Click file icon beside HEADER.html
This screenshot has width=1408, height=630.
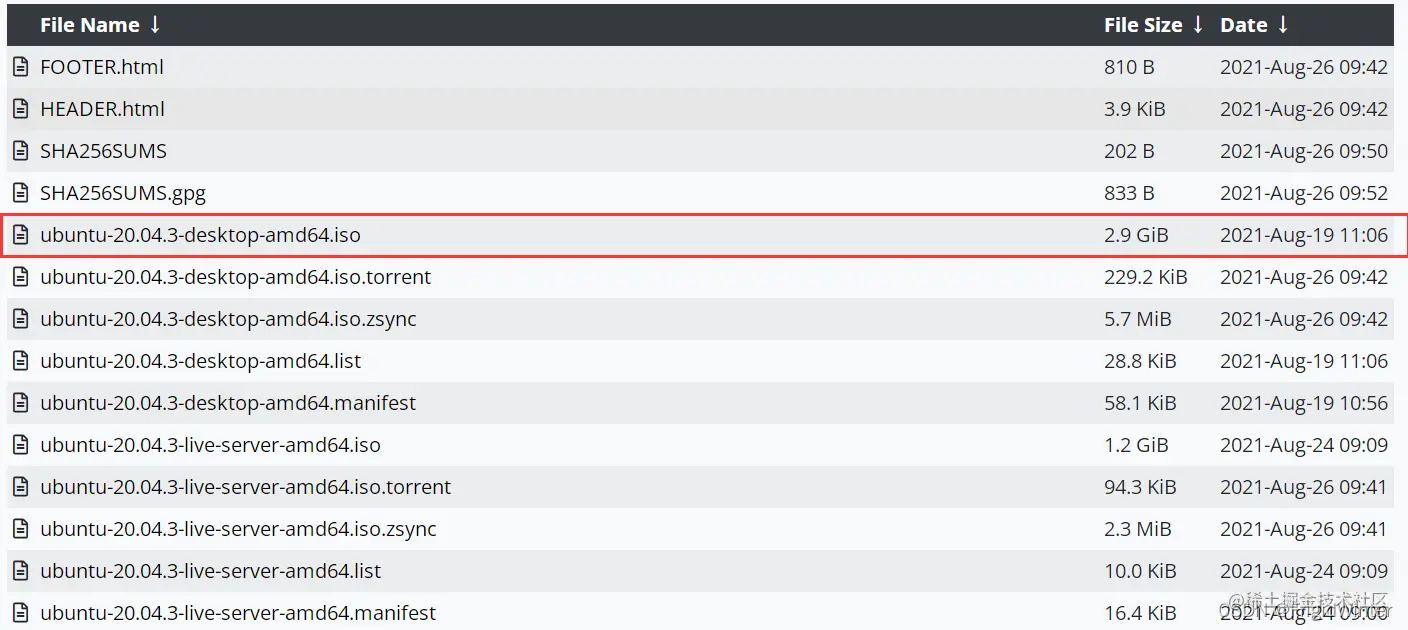(x=20, y=109)
